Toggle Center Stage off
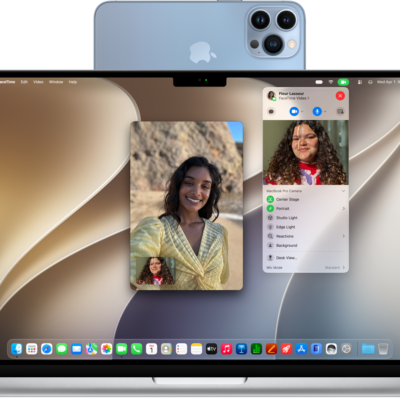The image size is (400, 400). click(x=270, y=199)
